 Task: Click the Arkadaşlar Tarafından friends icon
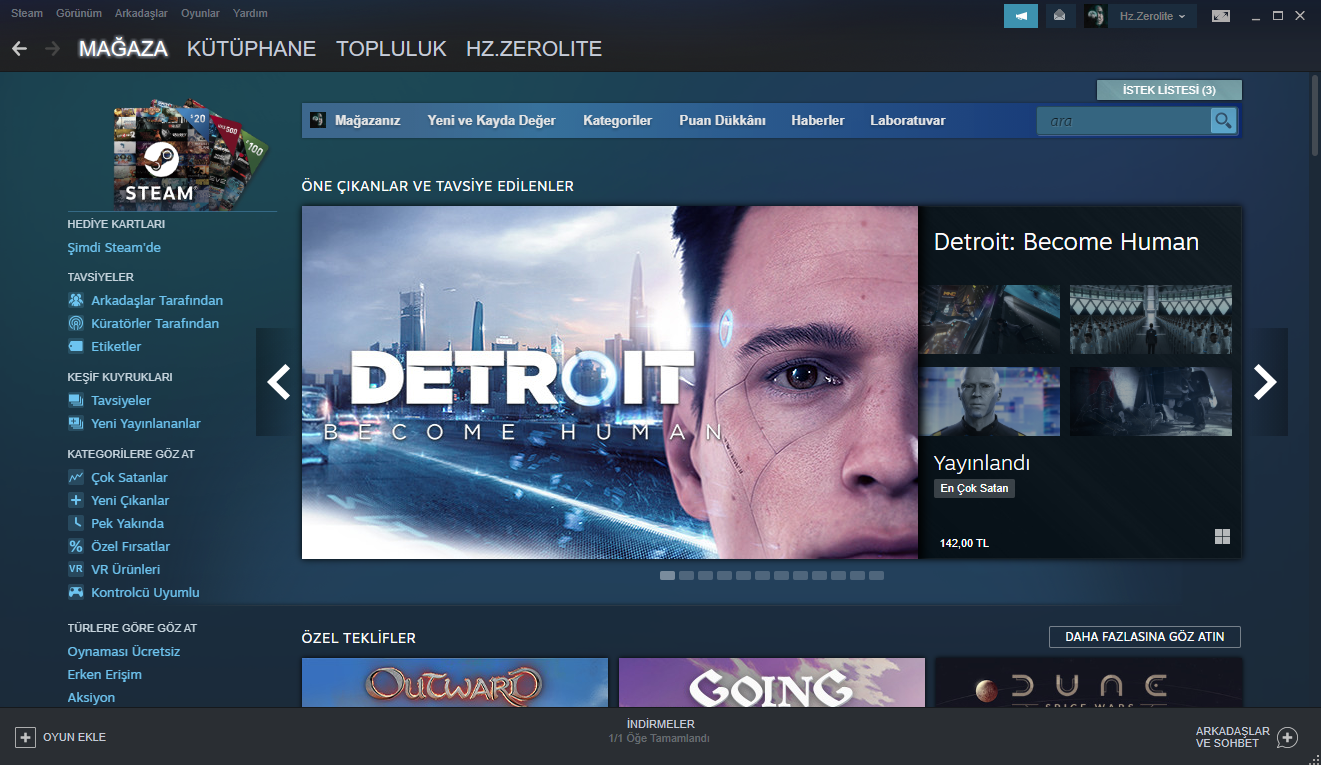[x=76, y=300]
